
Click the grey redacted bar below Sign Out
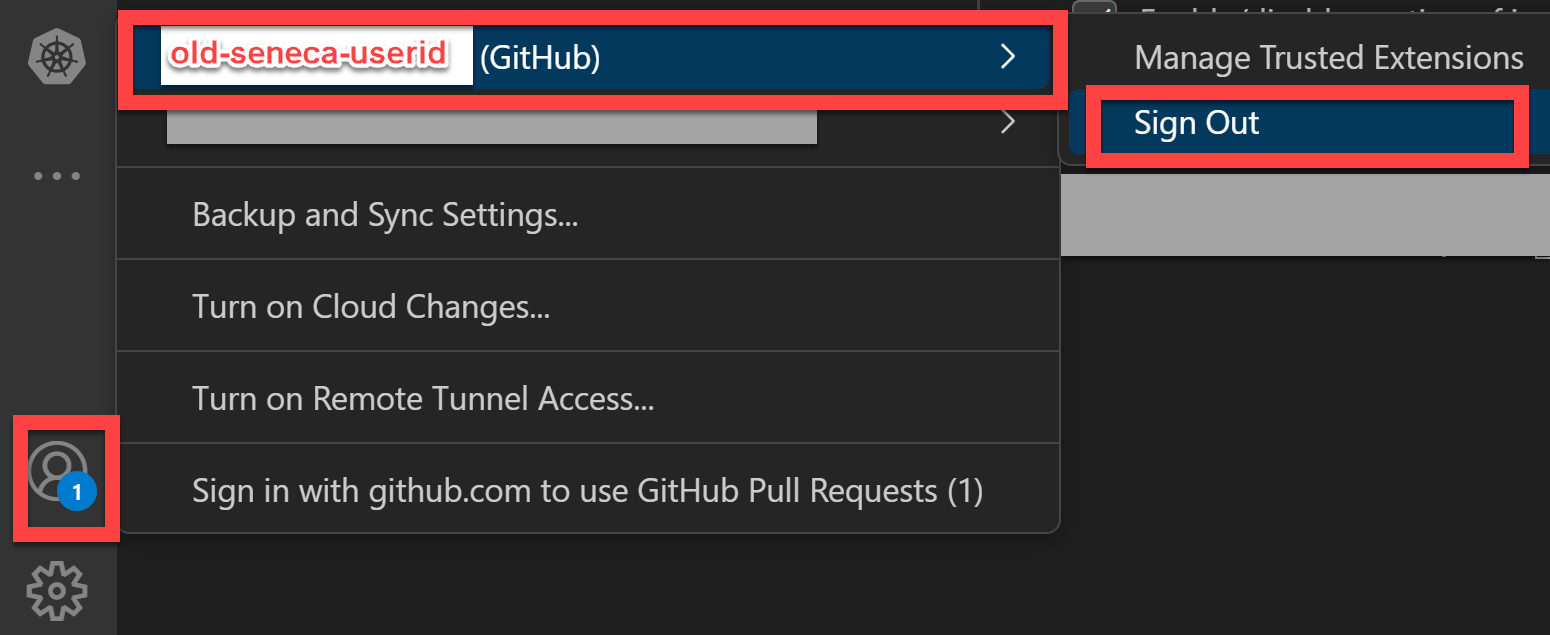pos(1300,212)
